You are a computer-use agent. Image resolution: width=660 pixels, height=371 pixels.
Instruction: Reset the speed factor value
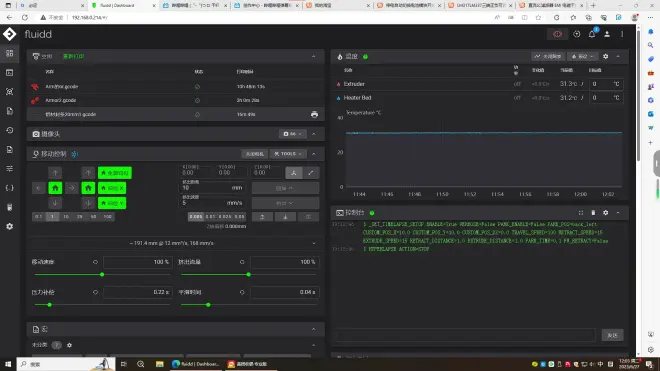(95, 262)
